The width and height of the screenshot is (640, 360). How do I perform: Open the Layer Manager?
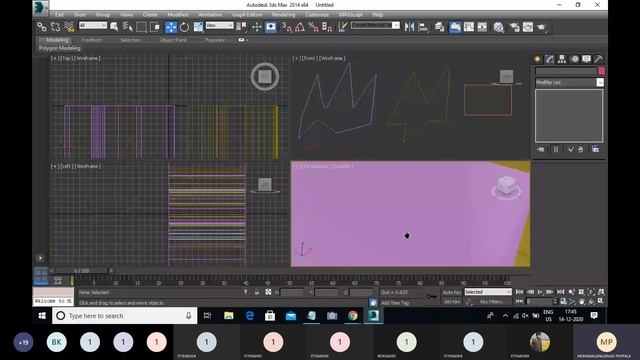click(440, 27)
